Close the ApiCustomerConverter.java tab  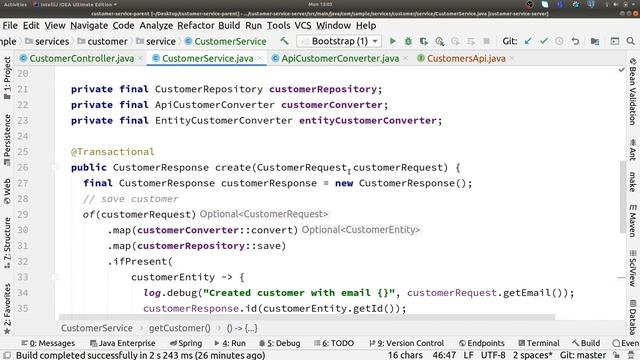[405, 59]
